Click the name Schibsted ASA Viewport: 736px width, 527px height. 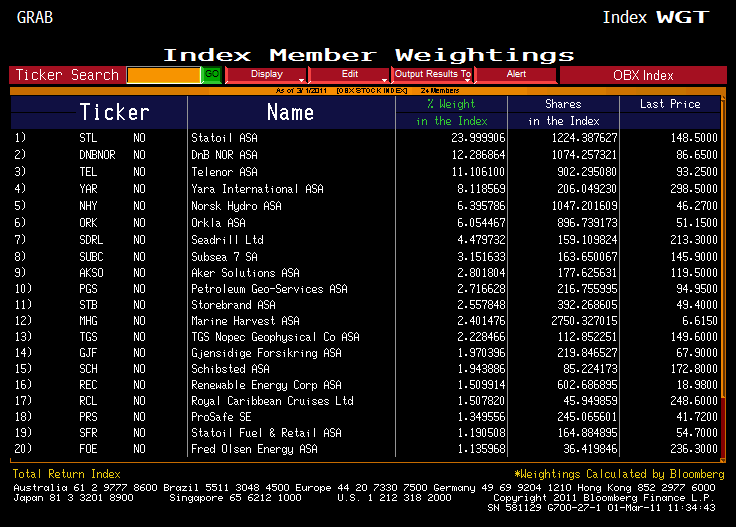(230, 369)
